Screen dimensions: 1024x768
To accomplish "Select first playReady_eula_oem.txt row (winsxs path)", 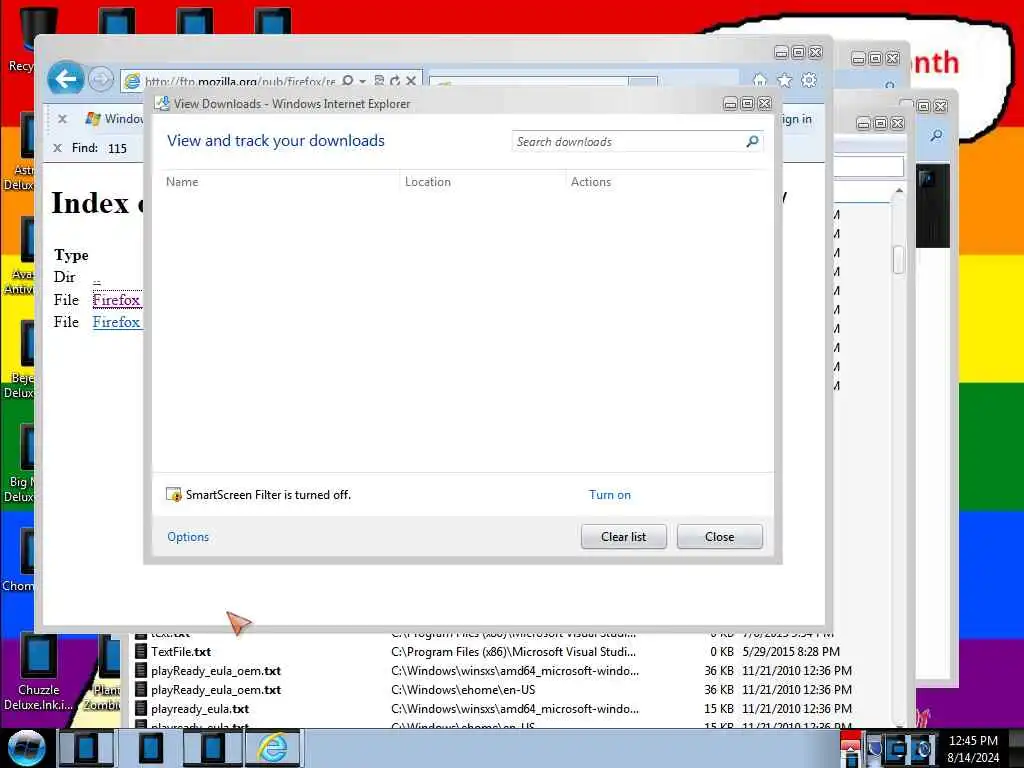I will [216, 671].
